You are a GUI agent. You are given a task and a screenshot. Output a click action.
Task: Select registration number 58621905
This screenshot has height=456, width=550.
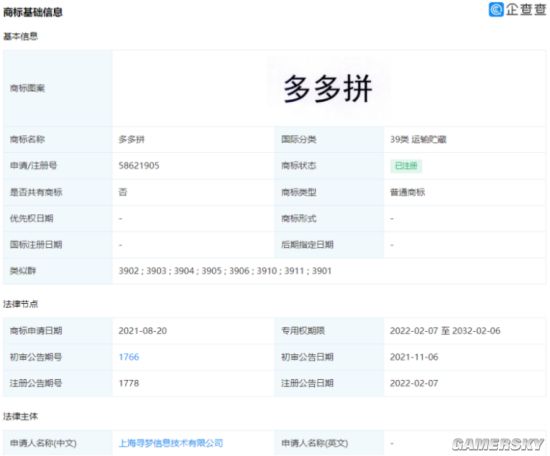[139, 166]
